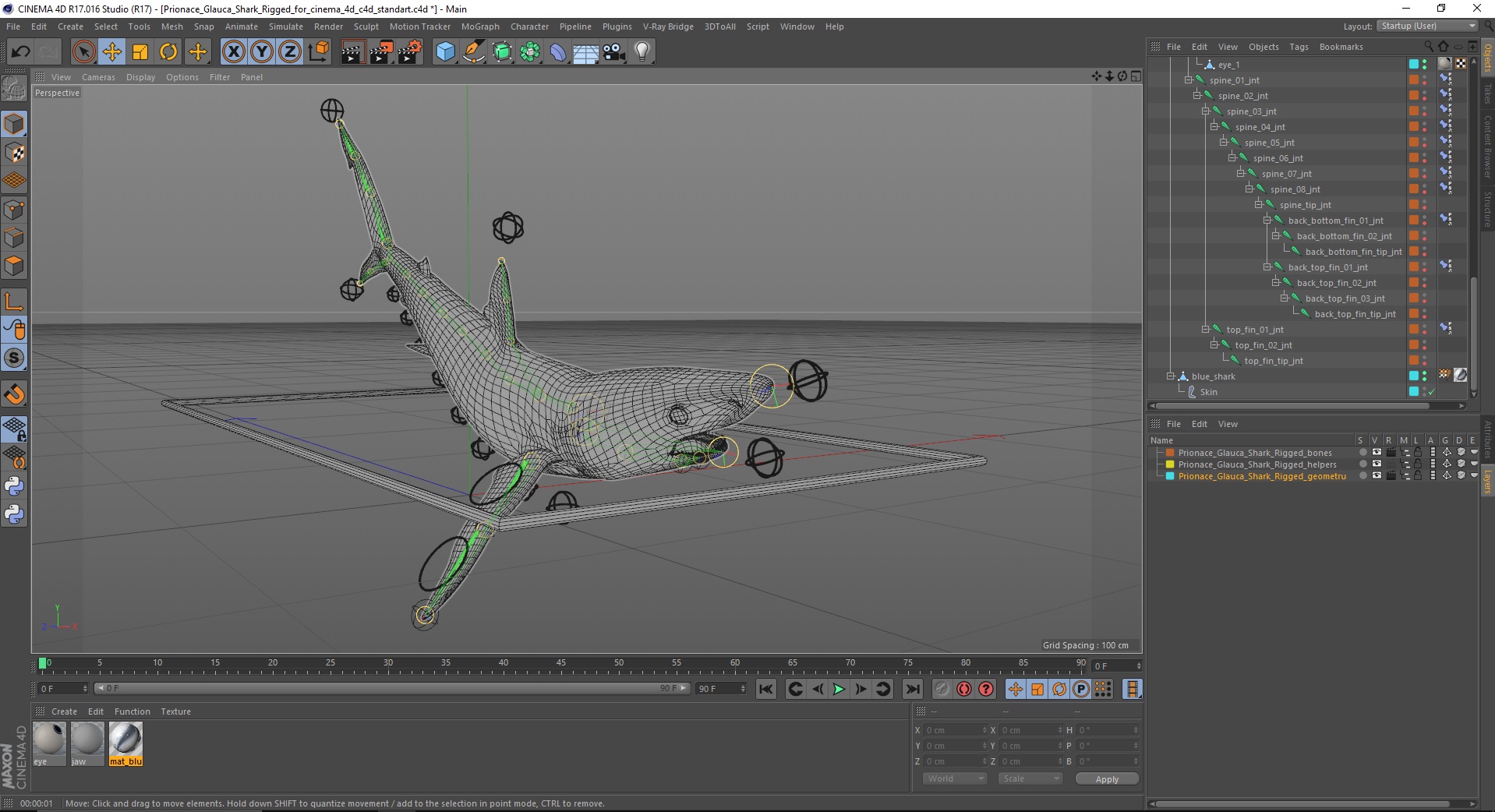
Task: Switch to Texture mode icon
Action: [x=14, y=153]
